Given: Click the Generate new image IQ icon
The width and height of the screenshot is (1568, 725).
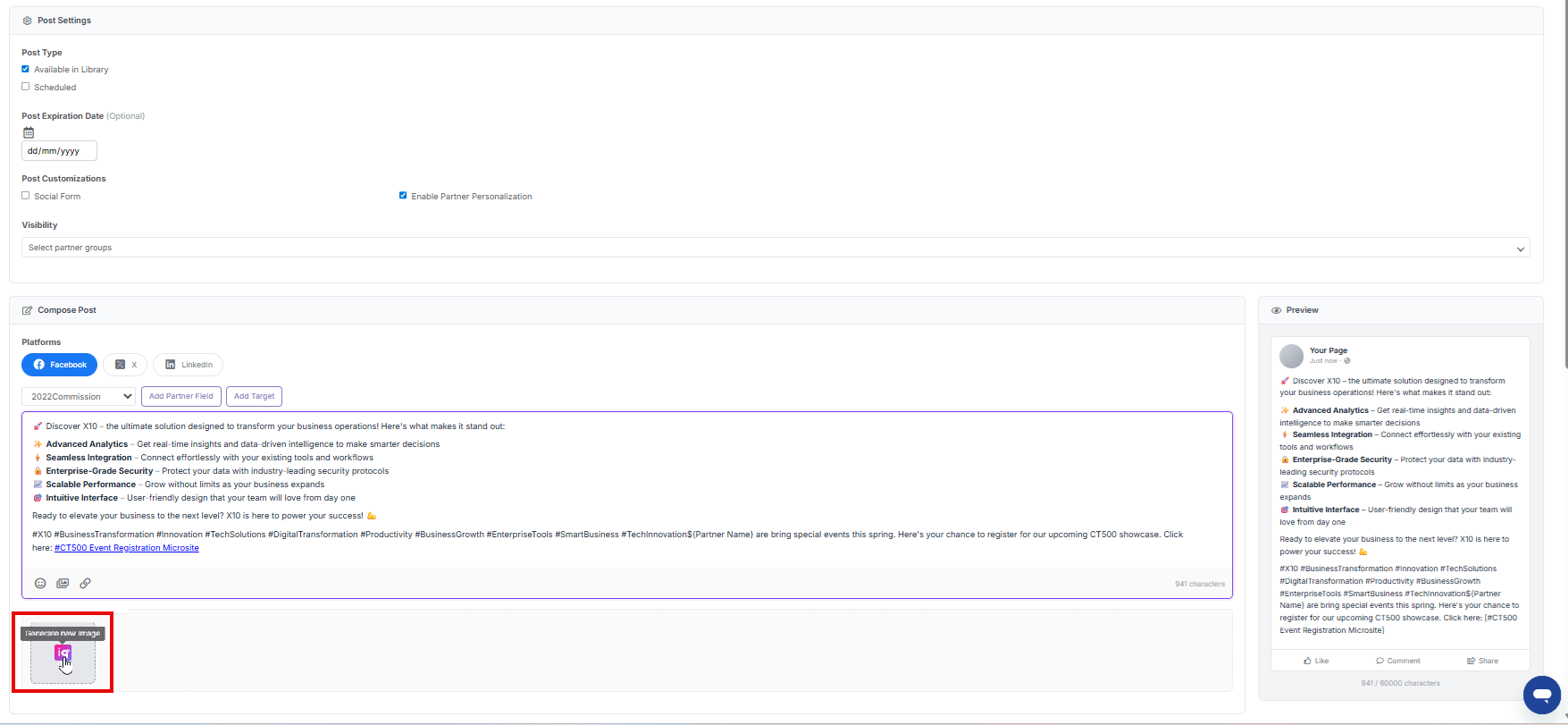Looking at the screenshot, I should 63,653.
